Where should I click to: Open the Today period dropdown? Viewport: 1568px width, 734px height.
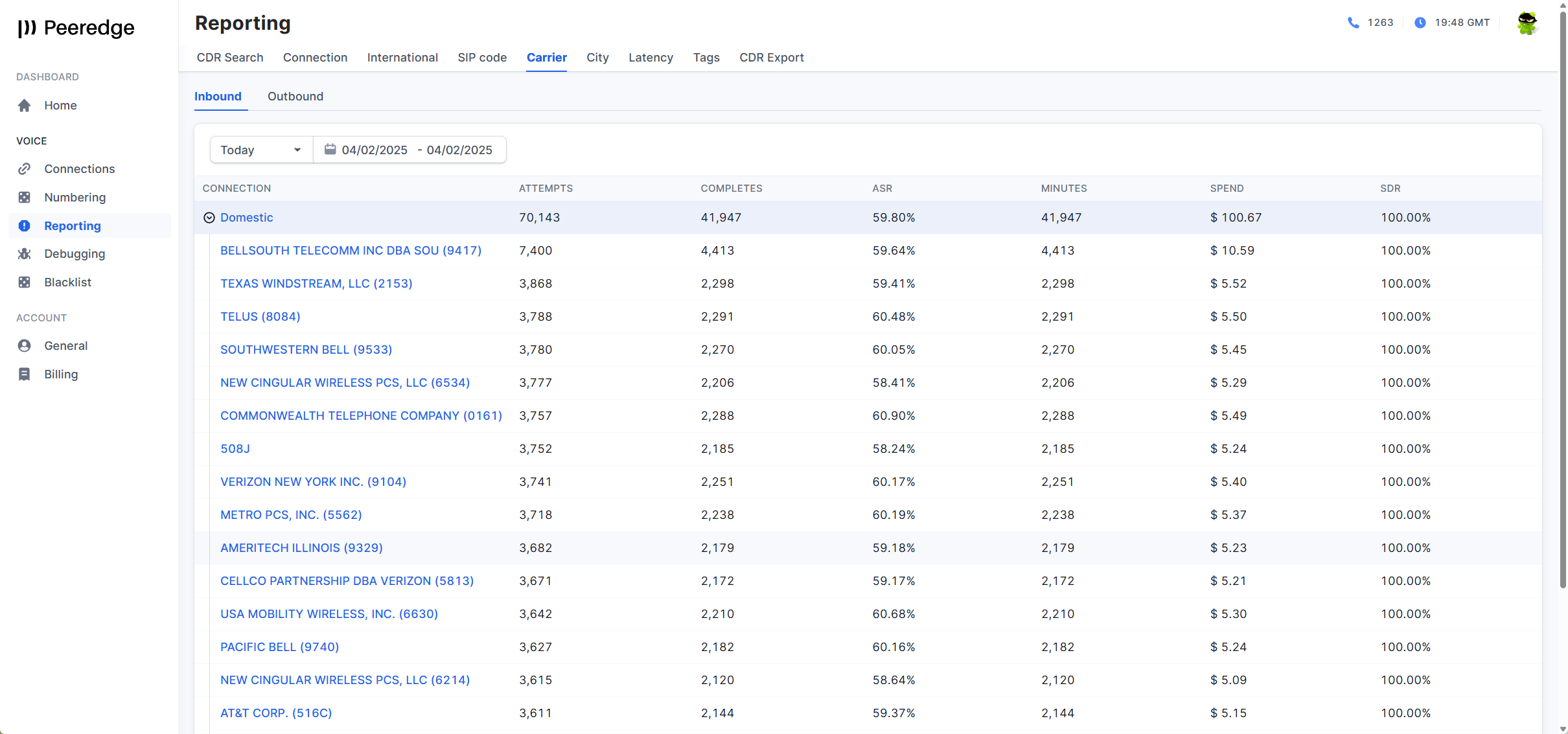point(261,150)
